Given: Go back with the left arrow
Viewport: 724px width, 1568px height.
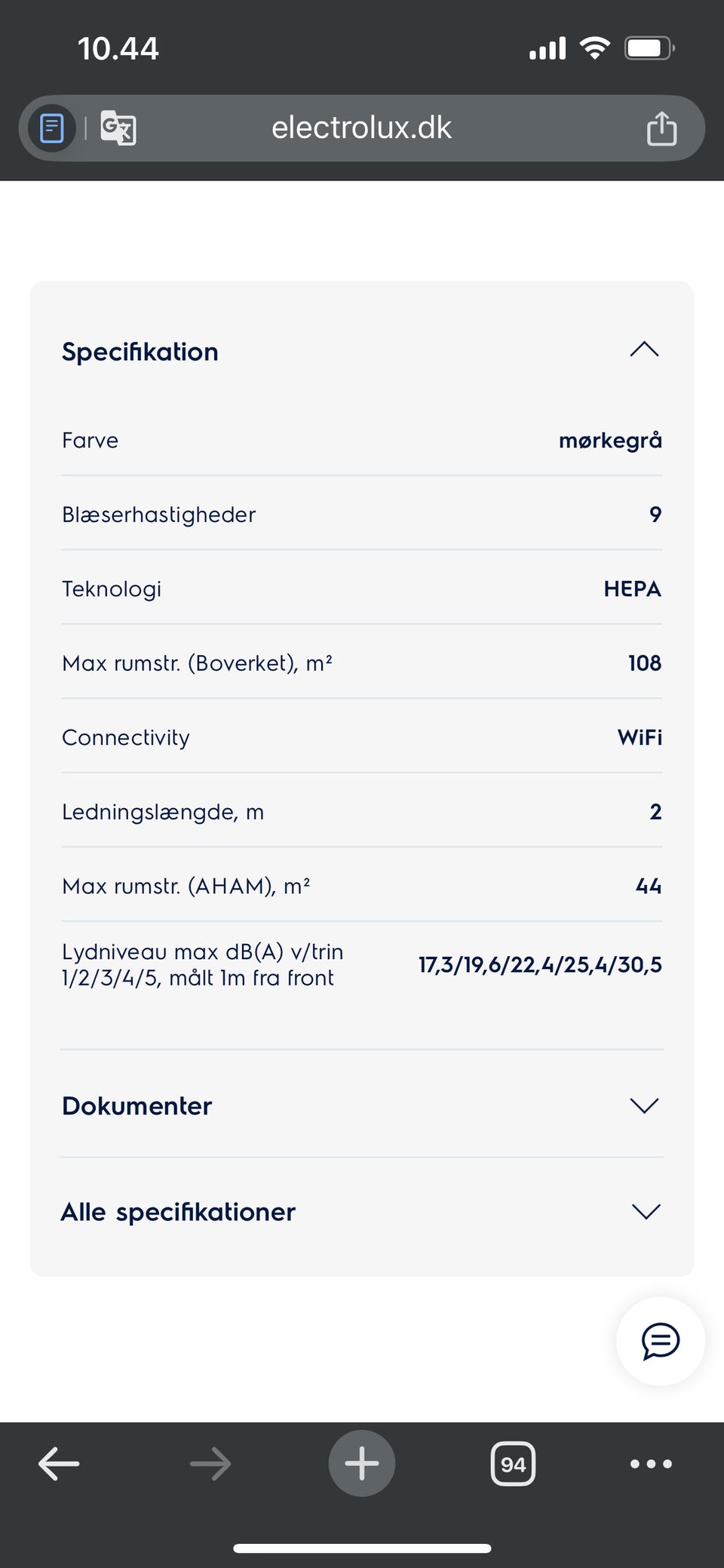Looking at the screenshot, I should click(59, 1464).
